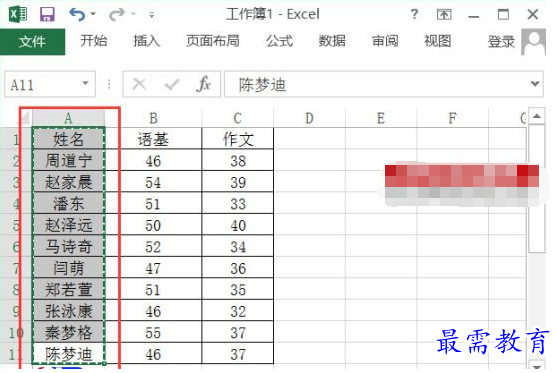Select cell with name 赵家晨

(68, 182)
